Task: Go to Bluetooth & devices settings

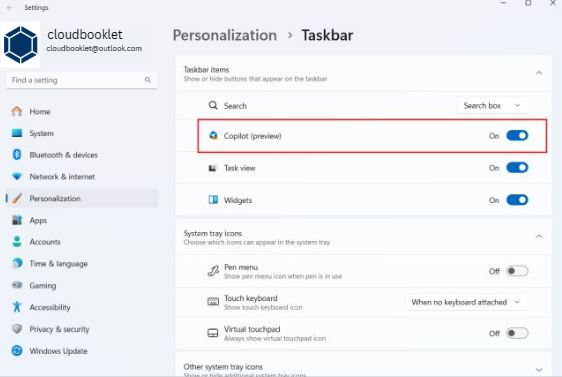Action: pos(82,155)
